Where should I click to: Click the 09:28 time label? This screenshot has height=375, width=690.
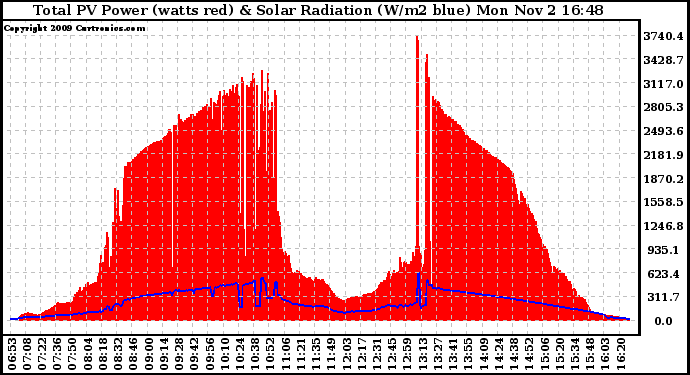coord(179,354)
